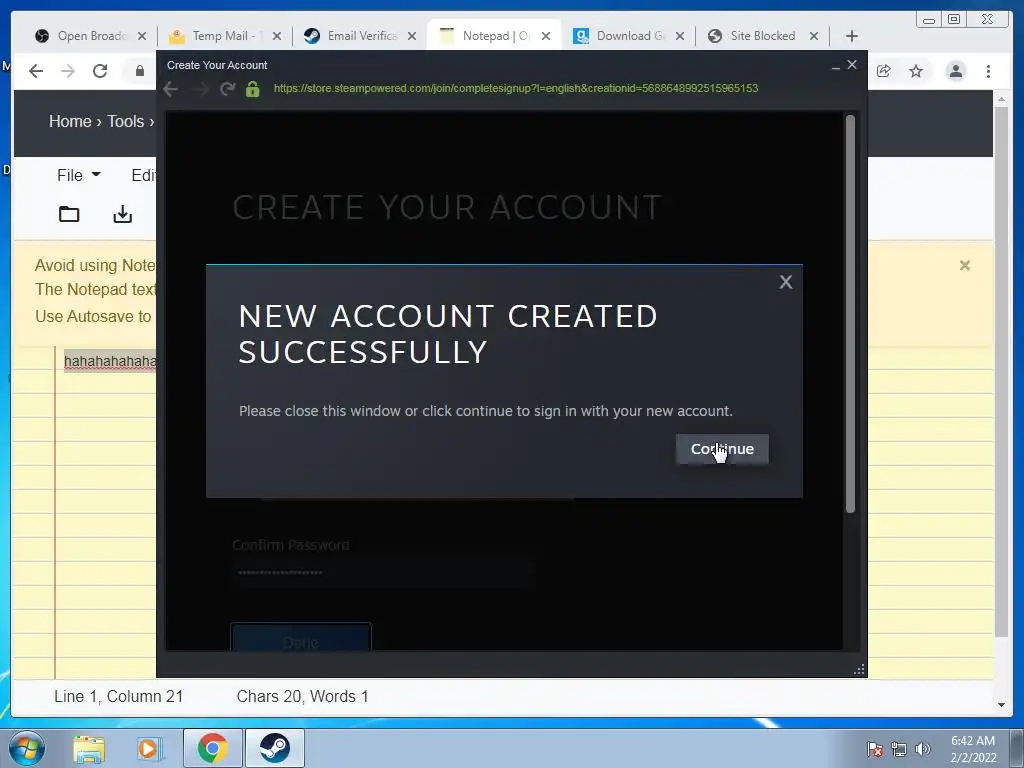Click the scroll up arrow of the Chrome page

(x=1001, y=99)
